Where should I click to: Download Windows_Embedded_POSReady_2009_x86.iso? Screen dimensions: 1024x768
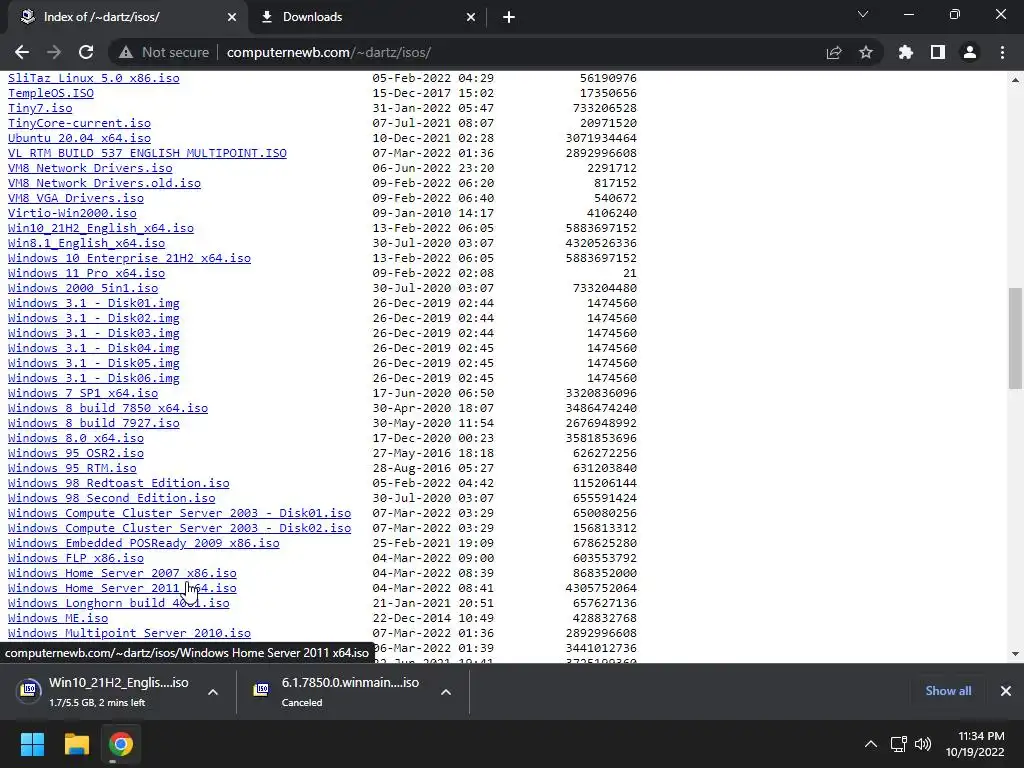click(144, 543)
